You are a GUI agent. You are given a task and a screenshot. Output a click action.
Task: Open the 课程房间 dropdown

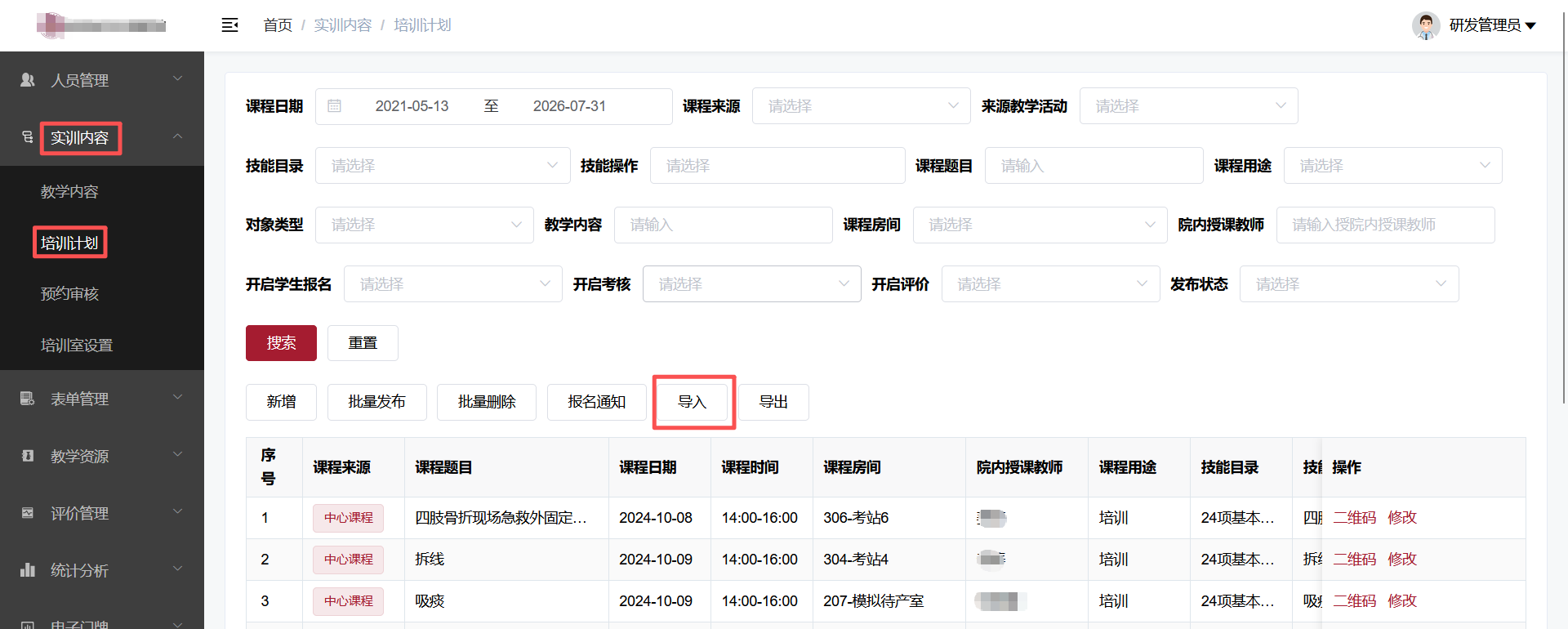pyautogui.click(x=1040, y=225)
